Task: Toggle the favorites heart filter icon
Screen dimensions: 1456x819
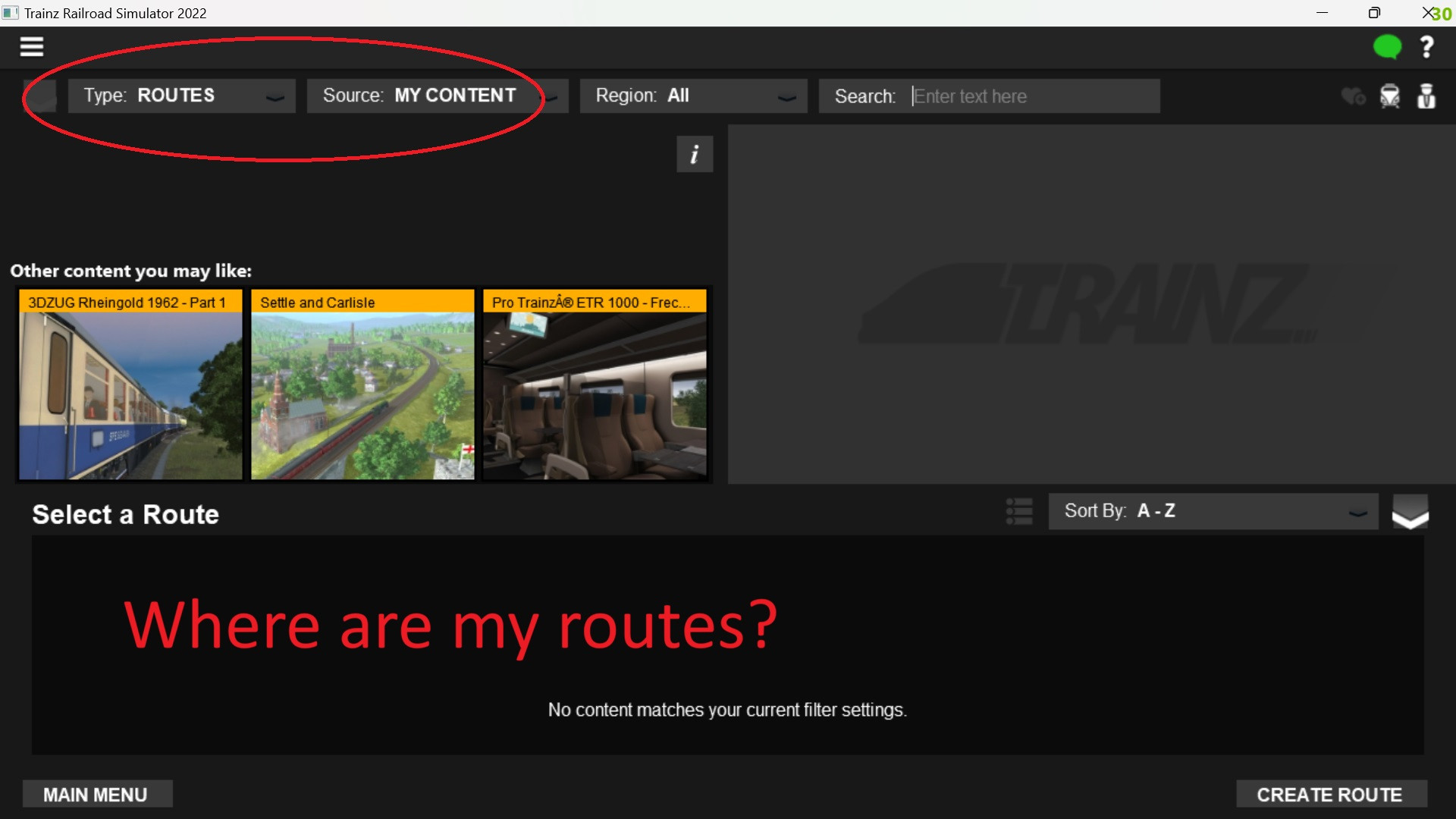Action: [1353, 96]
